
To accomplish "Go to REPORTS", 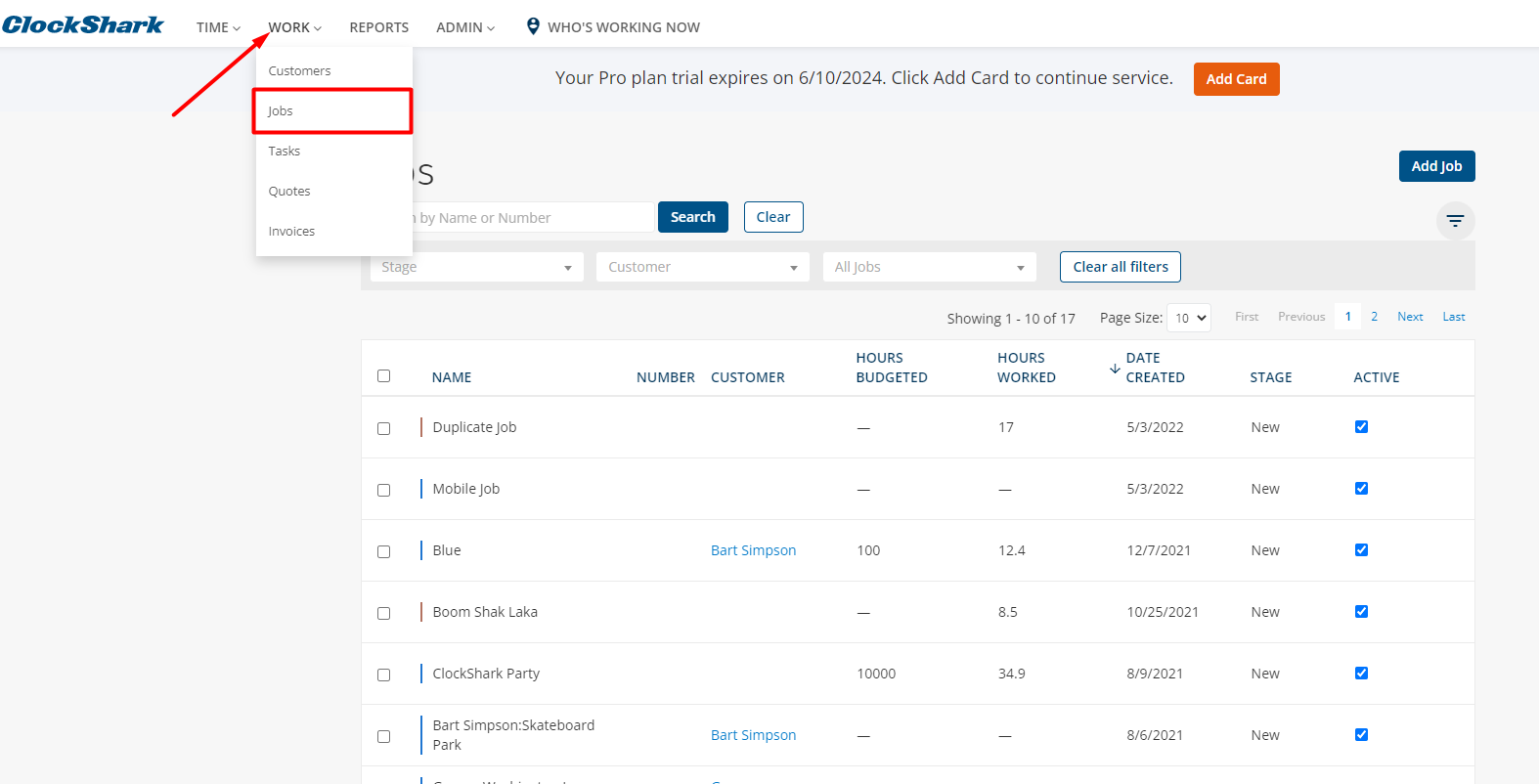I will [379, 27].
